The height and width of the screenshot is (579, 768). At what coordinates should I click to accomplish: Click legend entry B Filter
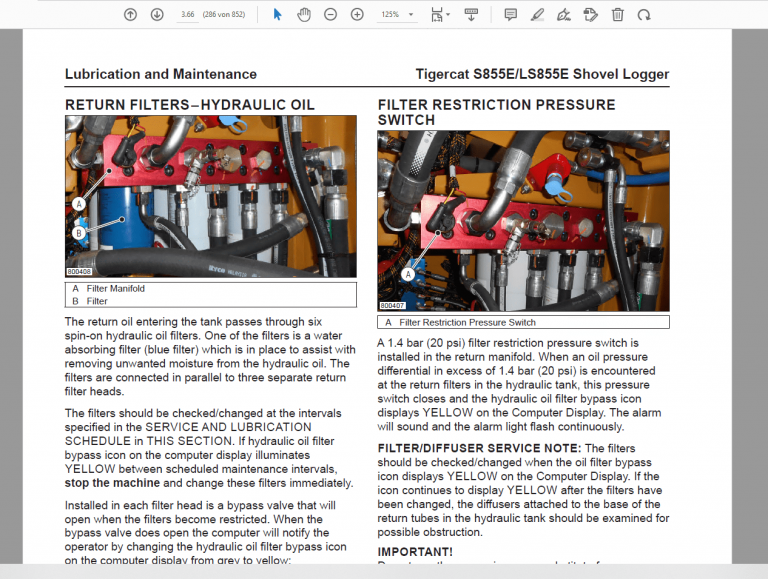click(x=90, y=301)
